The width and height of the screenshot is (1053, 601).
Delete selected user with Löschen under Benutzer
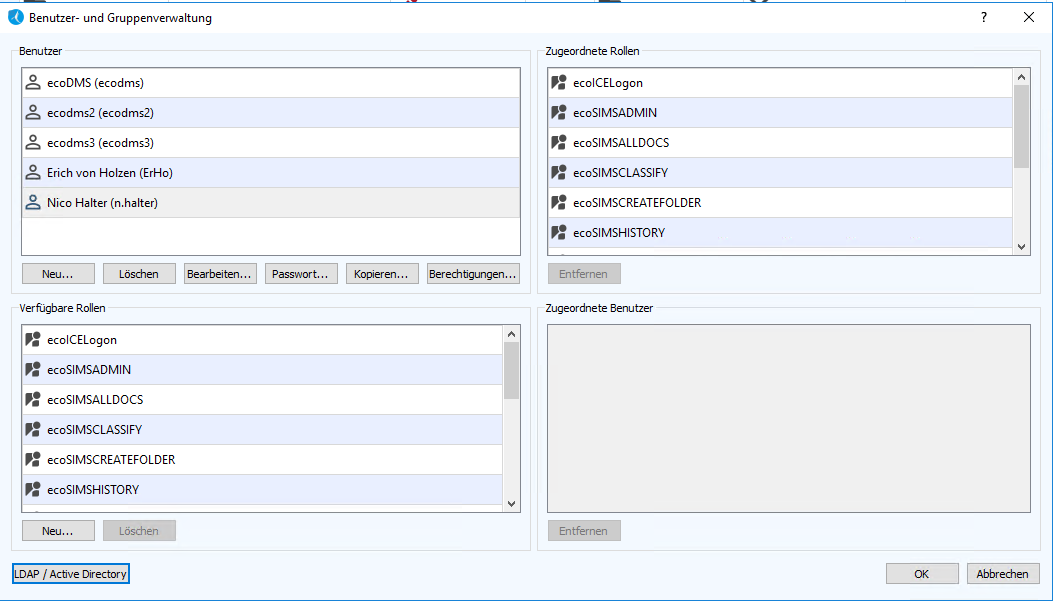(x=139, y=274)
